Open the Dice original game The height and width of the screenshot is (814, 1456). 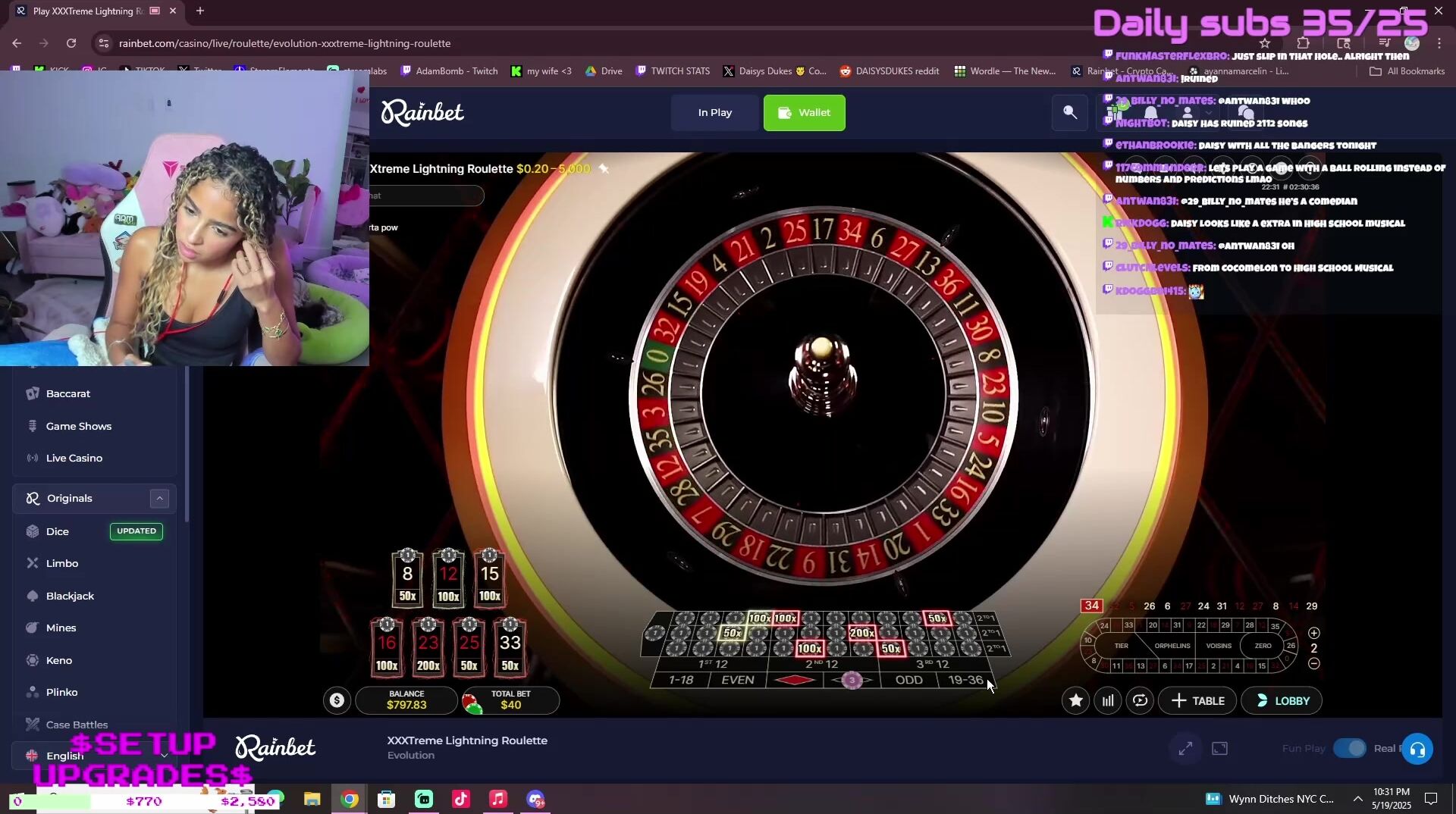(58, 532)
